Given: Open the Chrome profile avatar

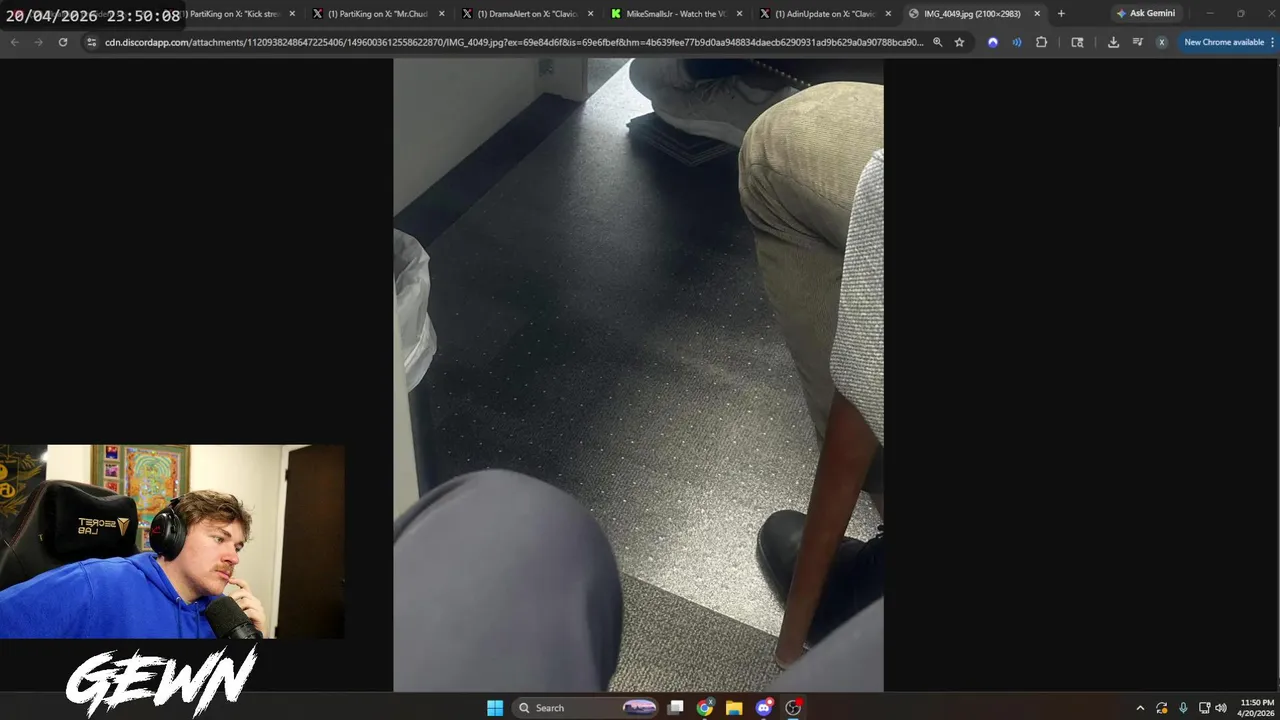Looking at the screenshot, I should (x=1161, y=42).
